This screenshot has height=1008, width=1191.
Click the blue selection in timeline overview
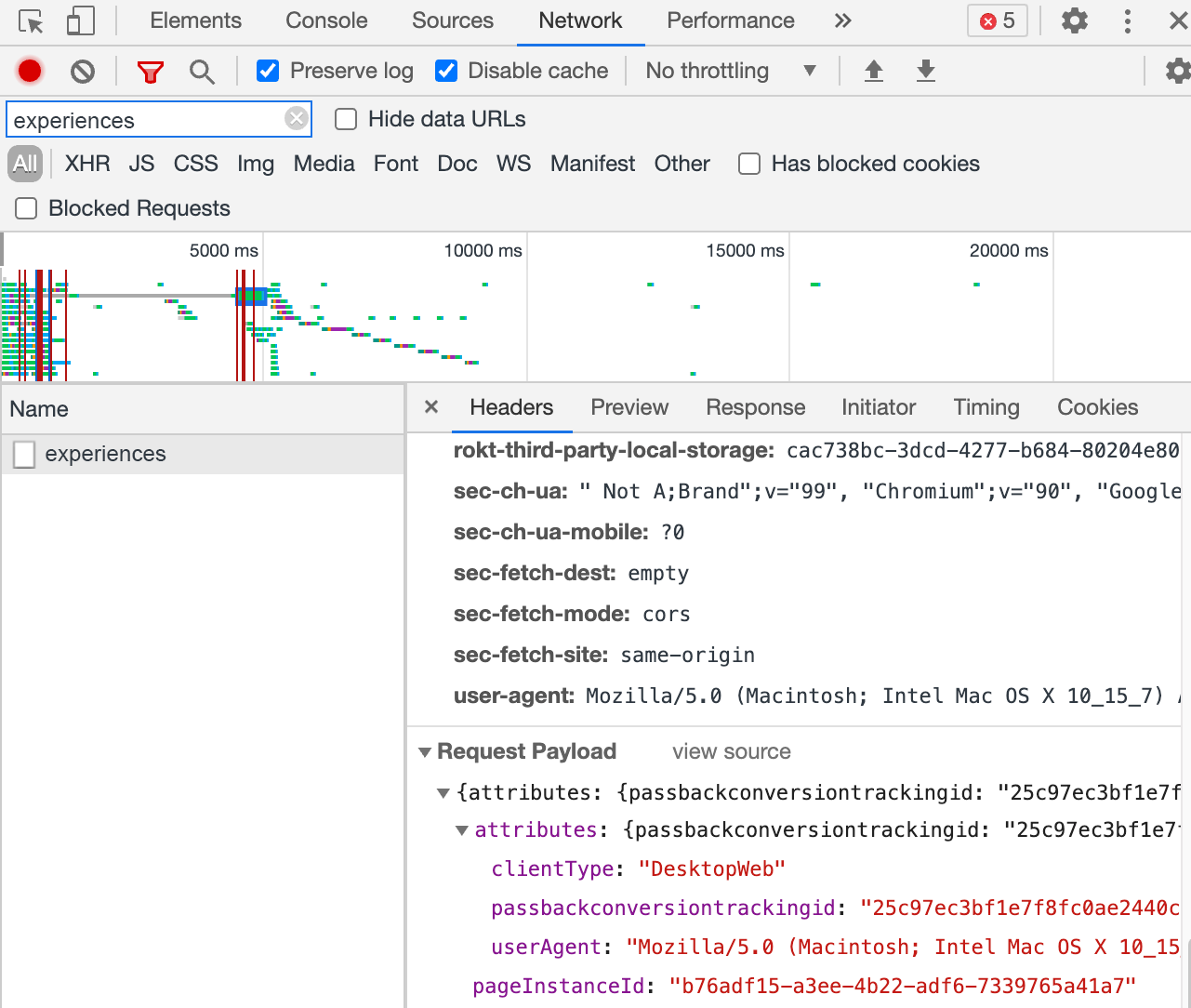point(251,297)
